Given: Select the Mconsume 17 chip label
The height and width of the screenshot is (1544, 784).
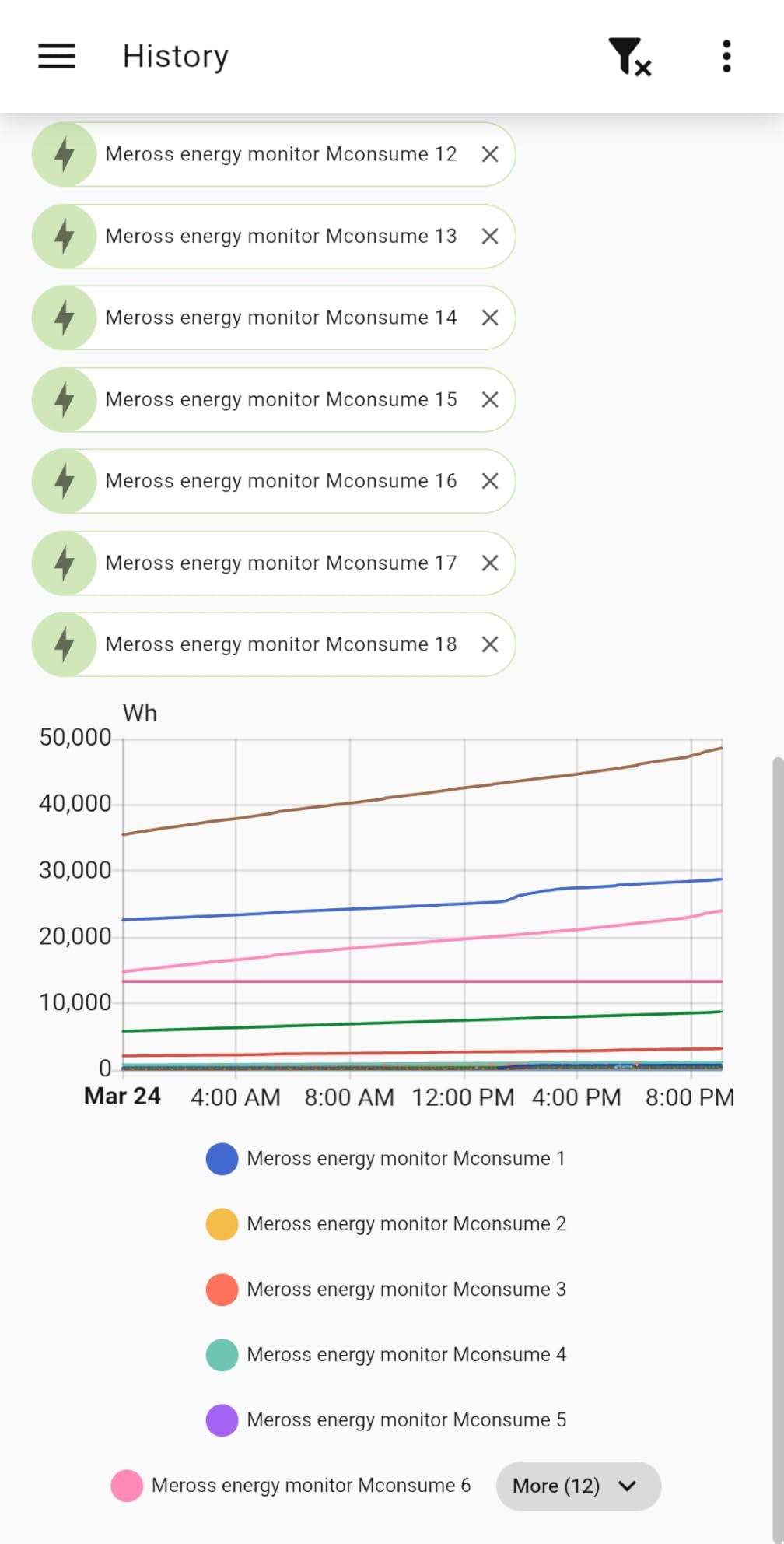Looking at the screenshot, I should [x=281, y=563].
